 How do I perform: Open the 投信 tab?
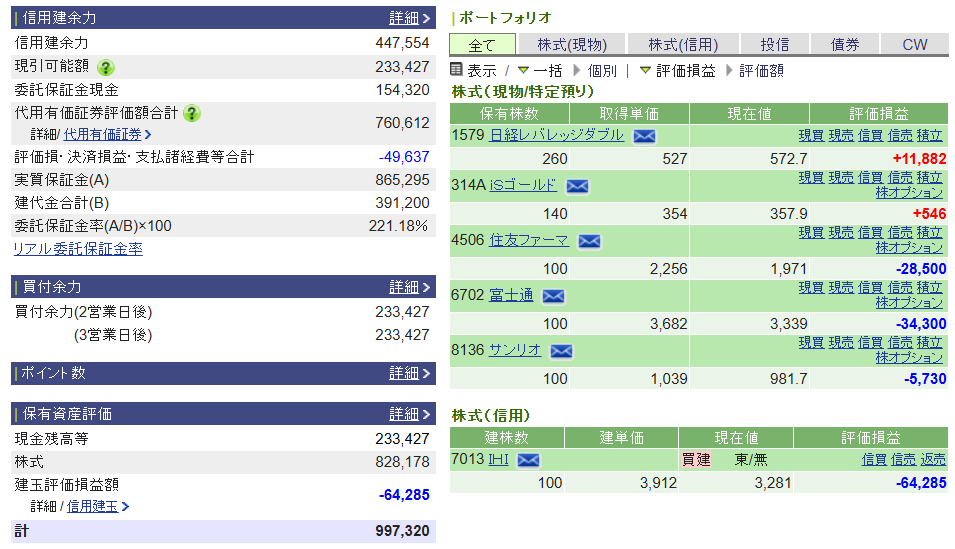[774, 44]
